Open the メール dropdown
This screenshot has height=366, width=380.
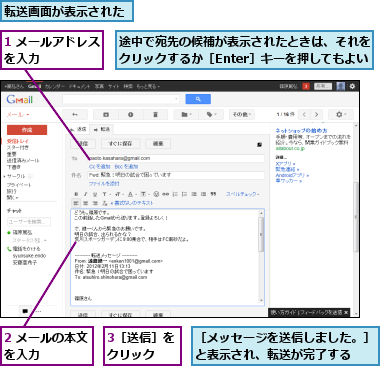18,115
